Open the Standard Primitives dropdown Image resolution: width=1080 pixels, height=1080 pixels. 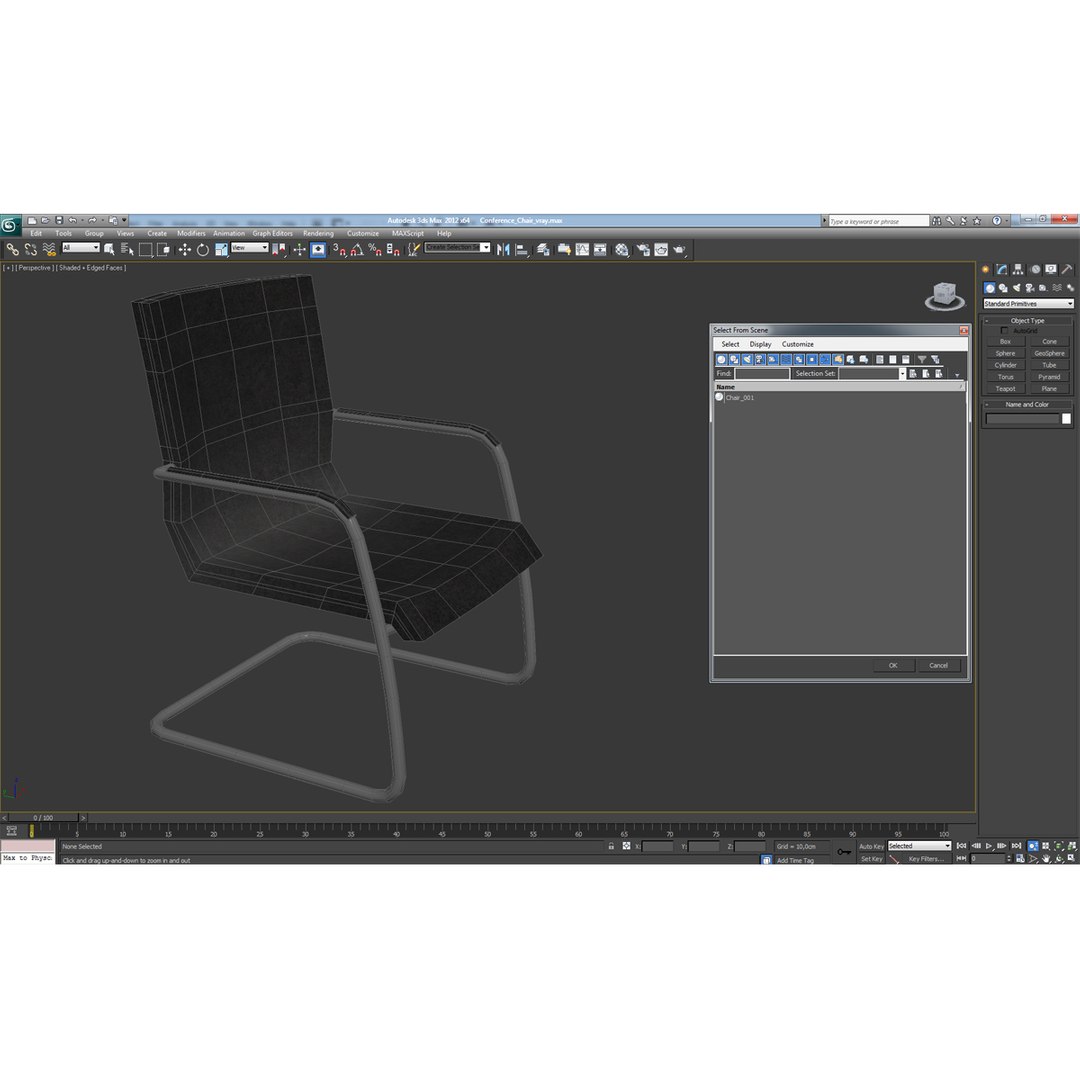1028,304
